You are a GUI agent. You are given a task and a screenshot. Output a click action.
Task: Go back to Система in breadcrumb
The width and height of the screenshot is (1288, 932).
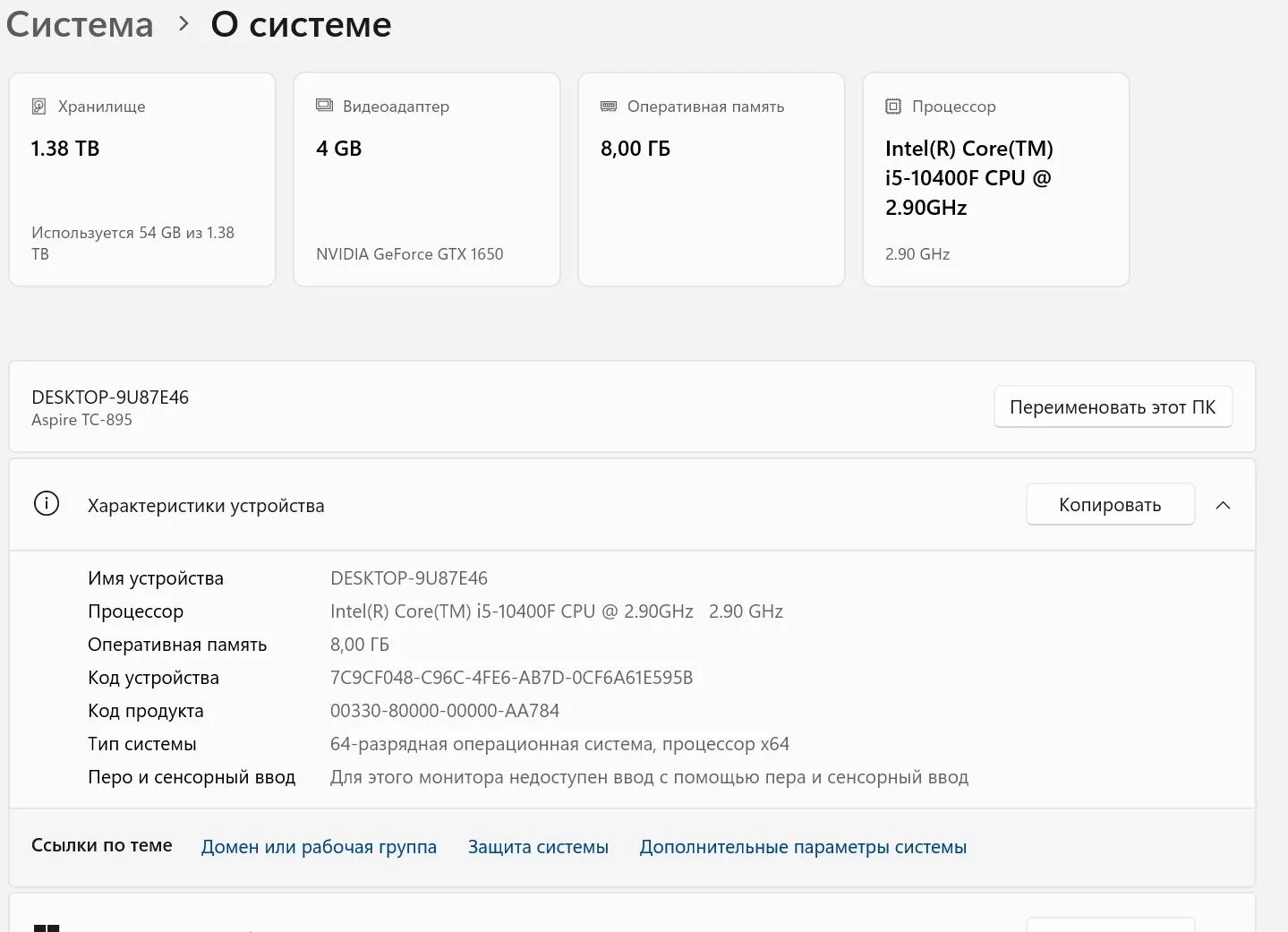click(80, 24)
